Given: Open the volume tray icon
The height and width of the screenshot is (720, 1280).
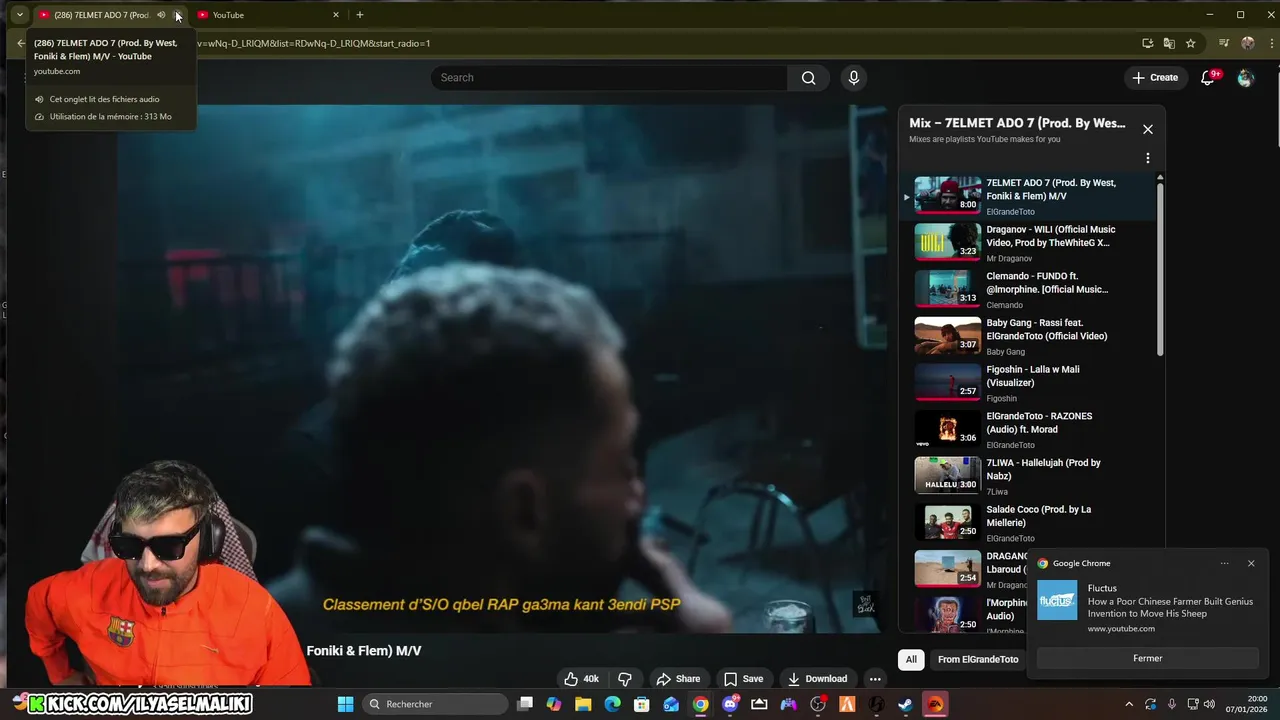Looking at the screenshot, I should tap(1209, 704).
